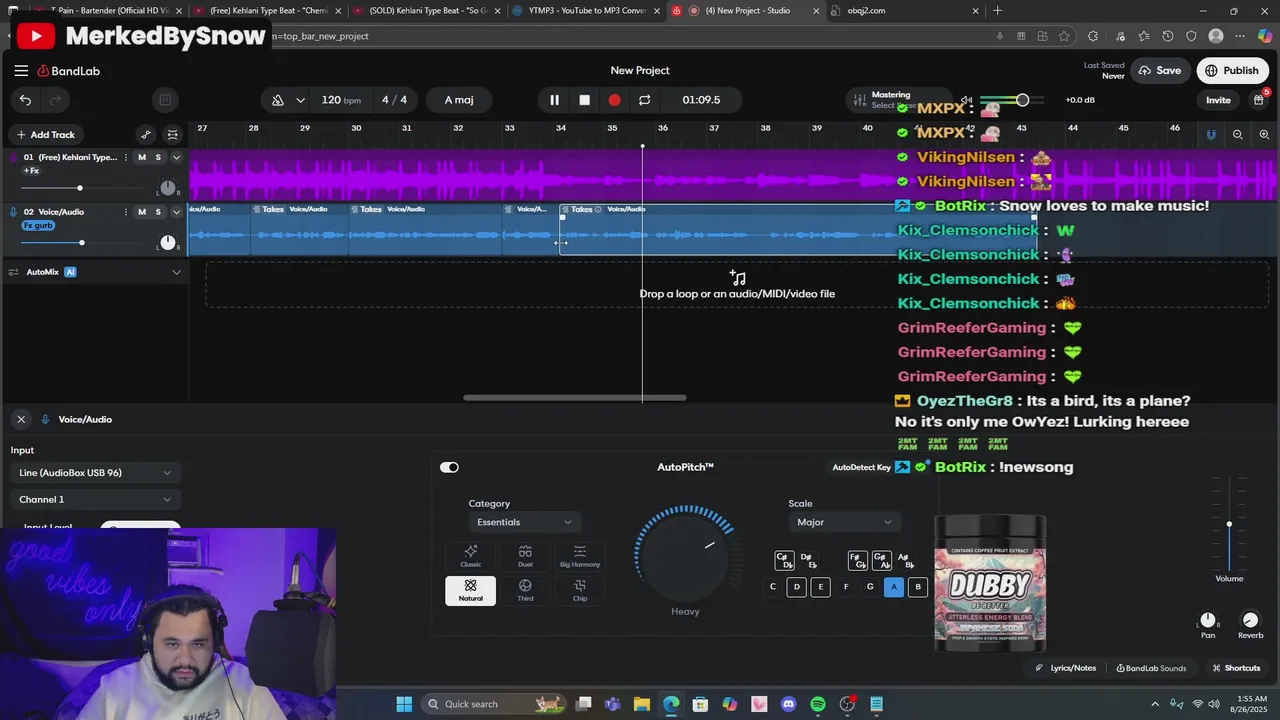Toggle loop cycle mode
The image size is (1280, 720).
[644, 100]
